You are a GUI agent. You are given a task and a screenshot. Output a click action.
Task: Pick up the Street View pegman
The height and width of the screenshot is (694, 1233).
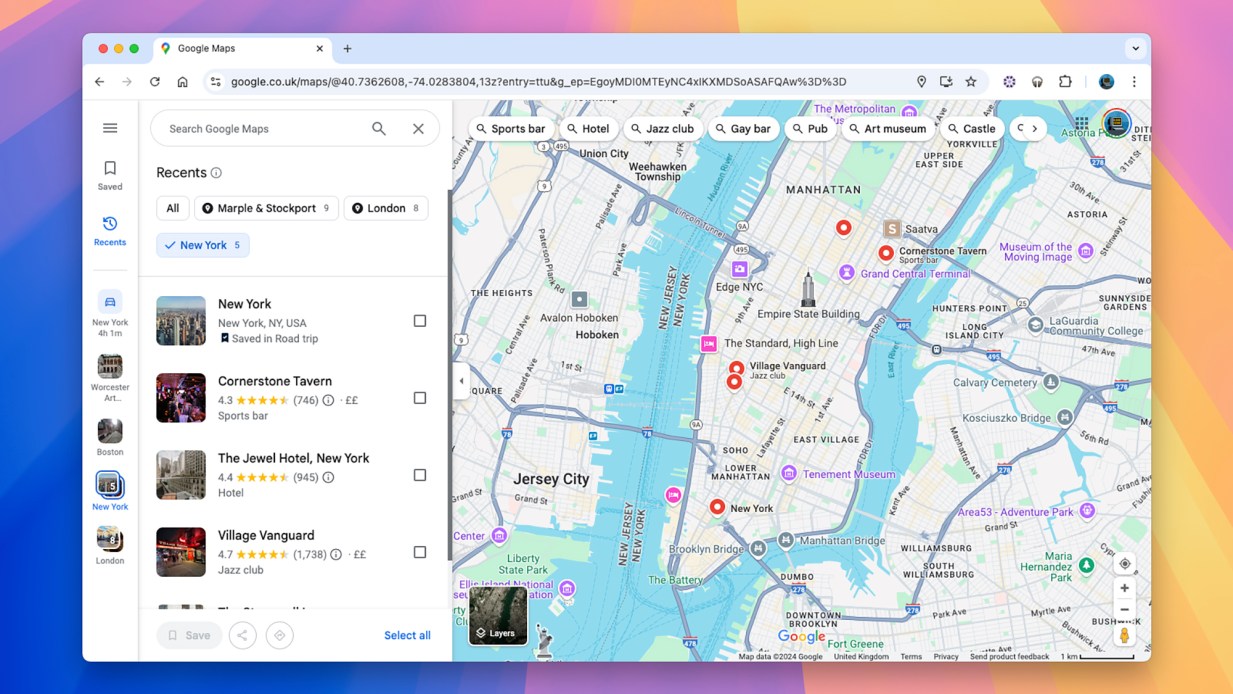tap(1124, 634)
